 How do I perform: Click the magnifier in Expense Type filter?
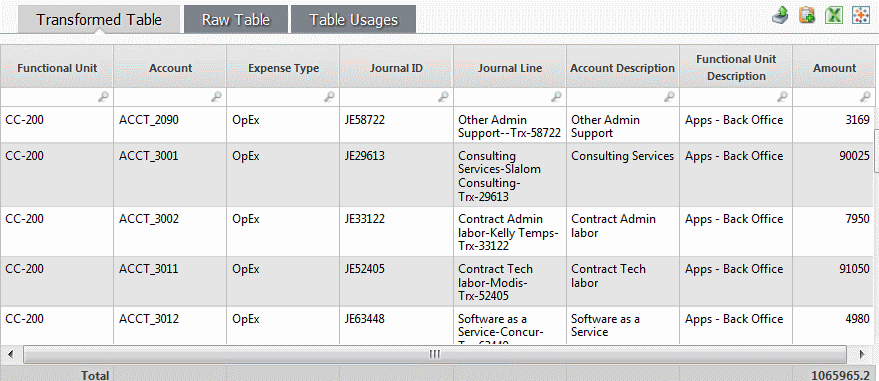(x=330, y=97)
